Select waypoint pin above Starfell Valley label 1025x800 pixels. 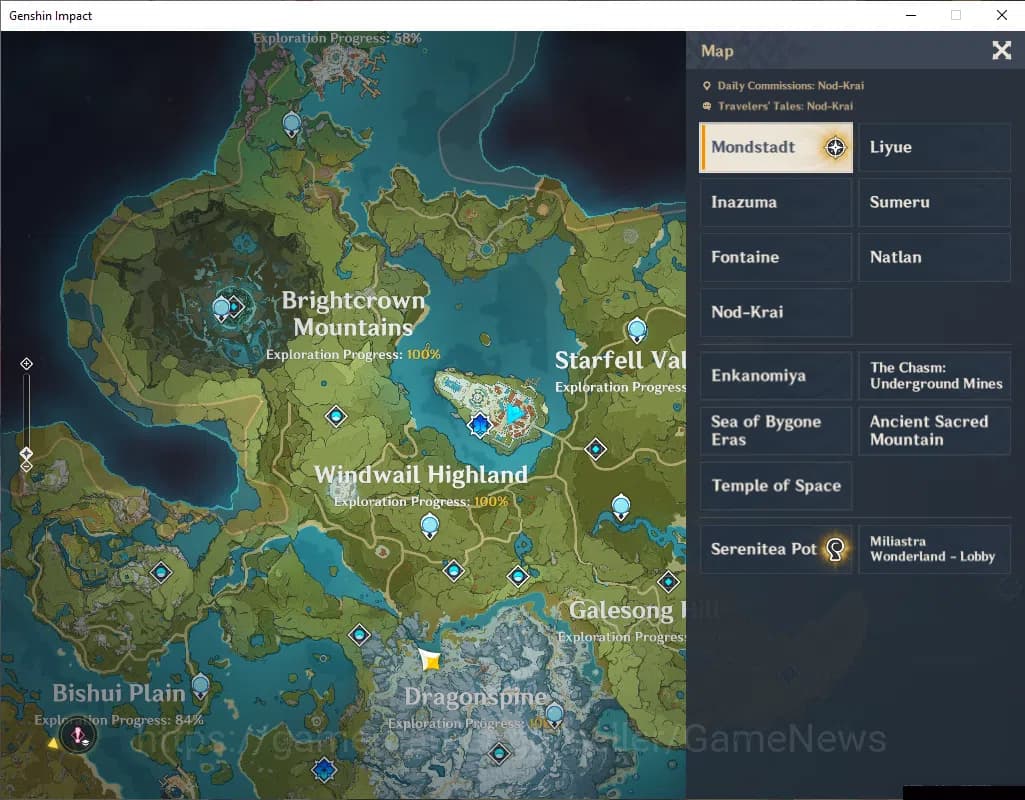click(636, 329)
